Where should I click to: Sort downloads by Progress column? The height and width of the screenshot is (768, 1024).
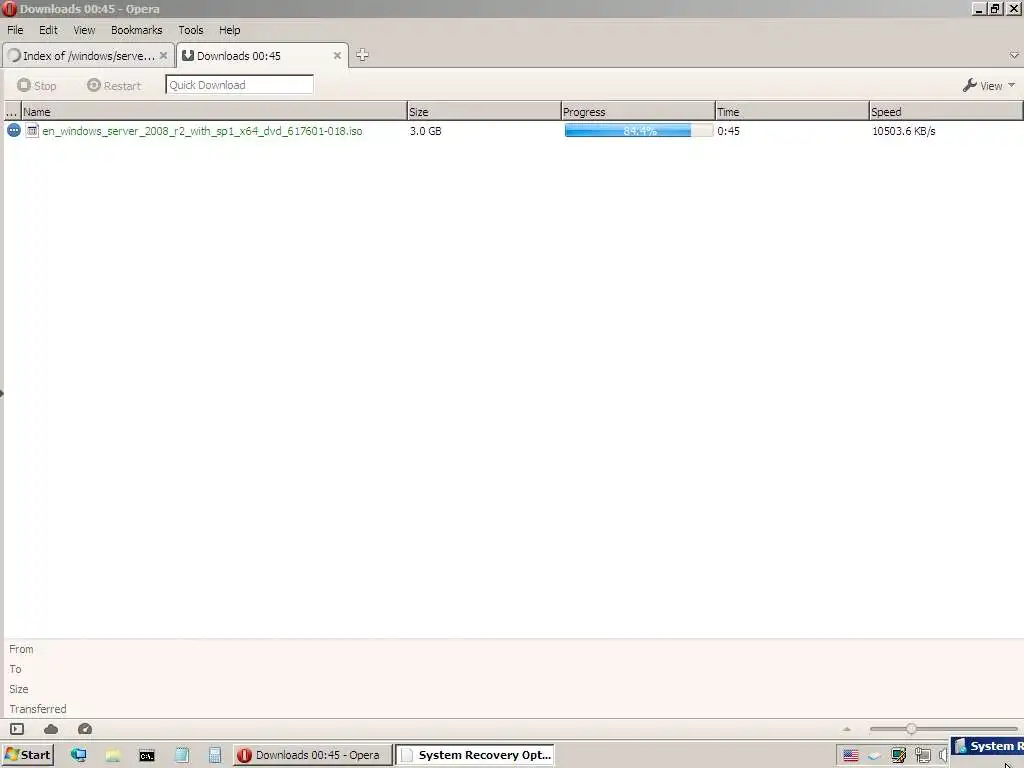point(638,112)
